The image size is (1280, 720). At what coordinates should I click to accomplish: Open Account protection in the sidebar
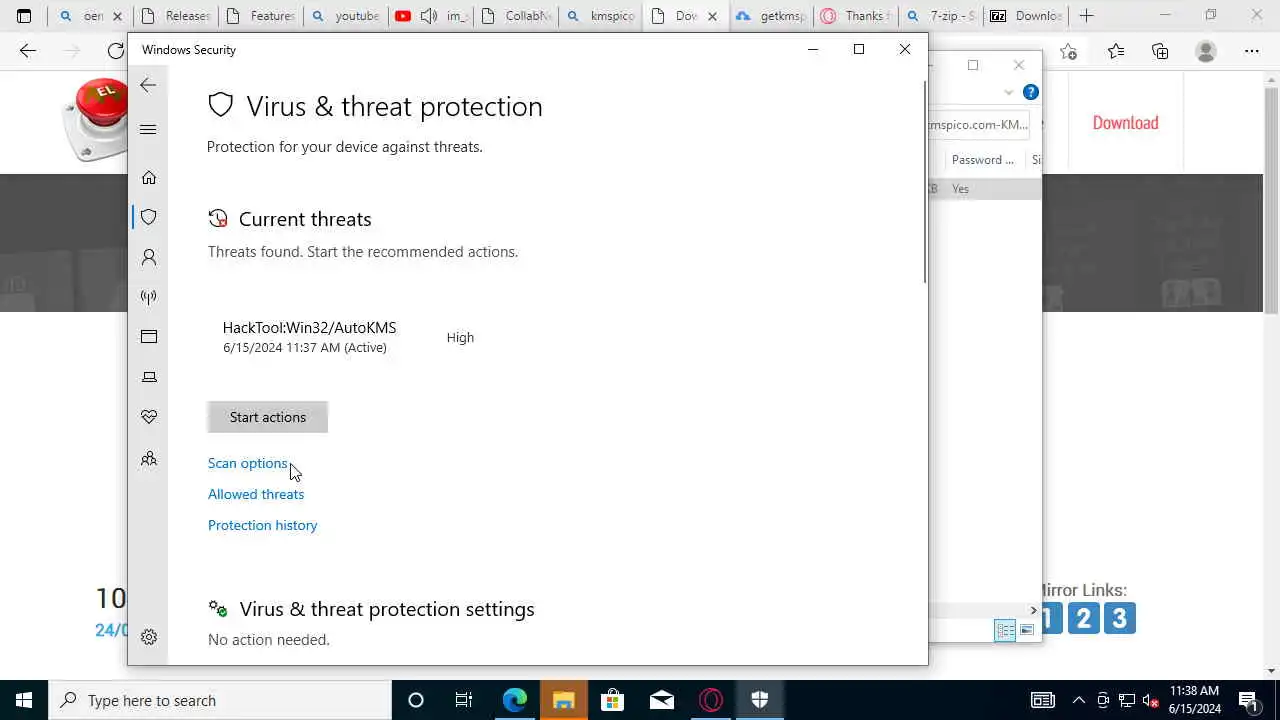pyautogui.click(x=149, y=257)
